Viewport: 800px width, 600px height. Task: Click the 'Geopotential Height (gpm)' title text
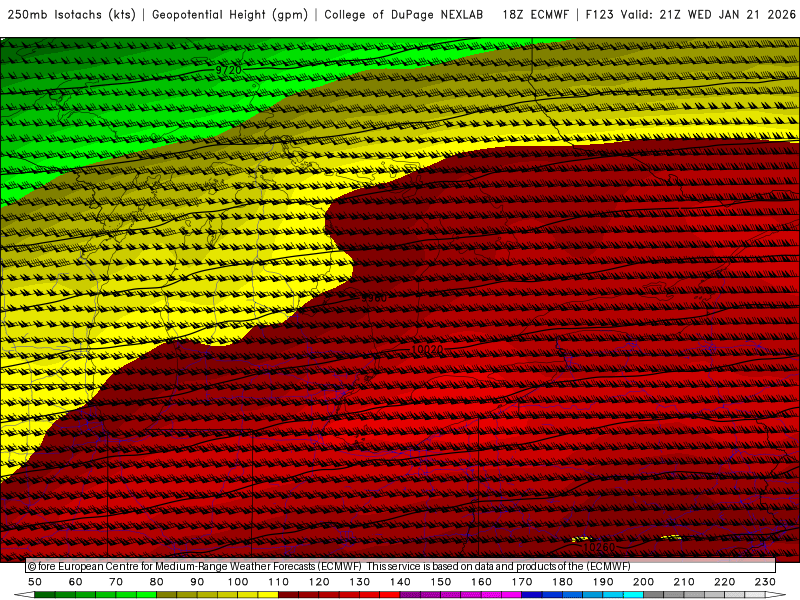click(x=230, y=15)
